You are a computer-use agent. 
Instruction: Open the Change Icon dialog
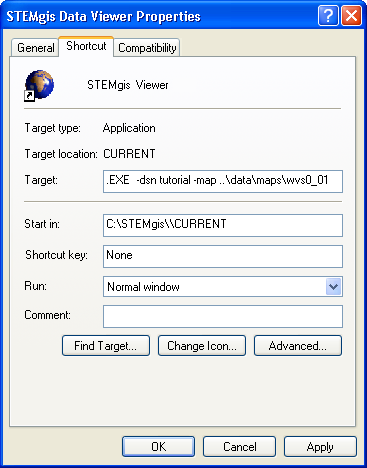click(x=202, y=346)
